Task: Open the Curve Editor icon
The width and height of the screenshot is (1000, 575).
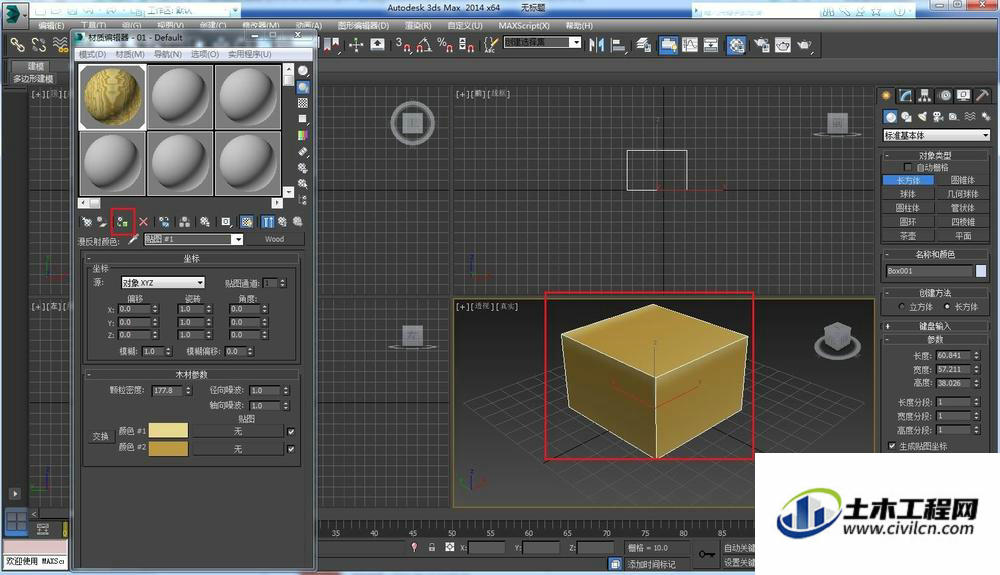Action: 690,45
